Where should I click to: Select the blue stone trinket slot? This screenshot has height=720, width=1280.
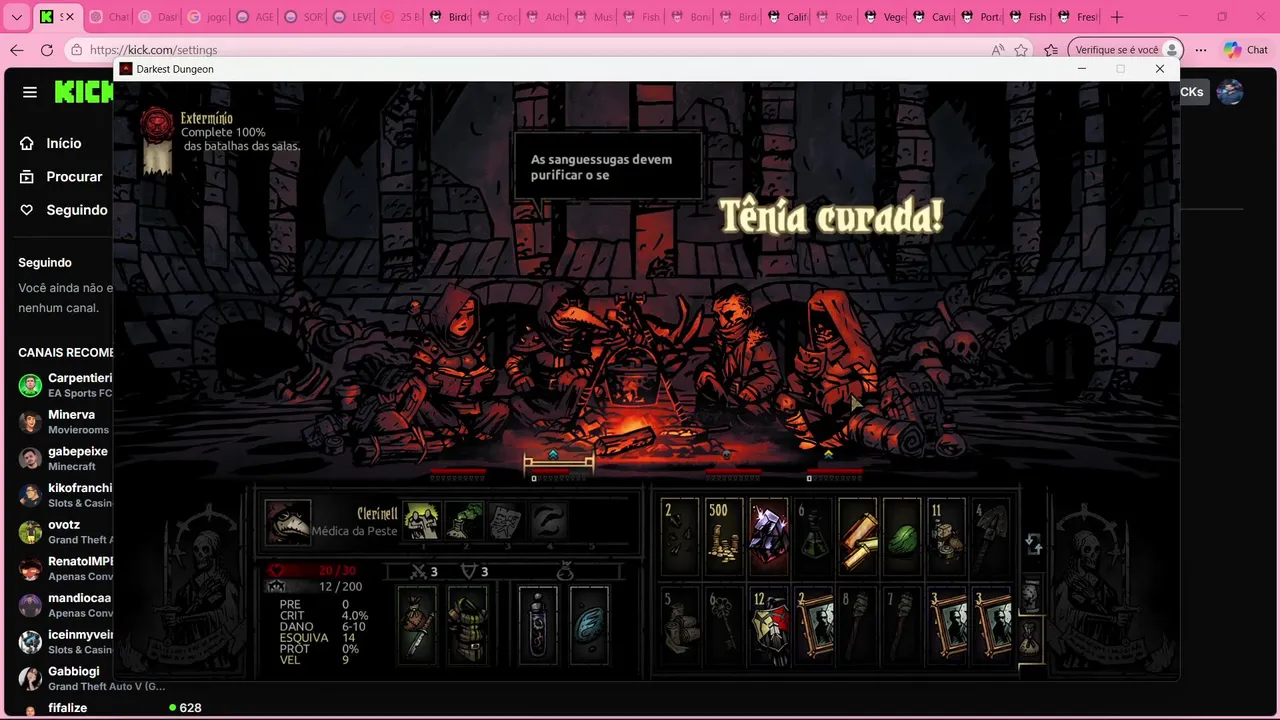pyautogui.click(x=589, y=625)
